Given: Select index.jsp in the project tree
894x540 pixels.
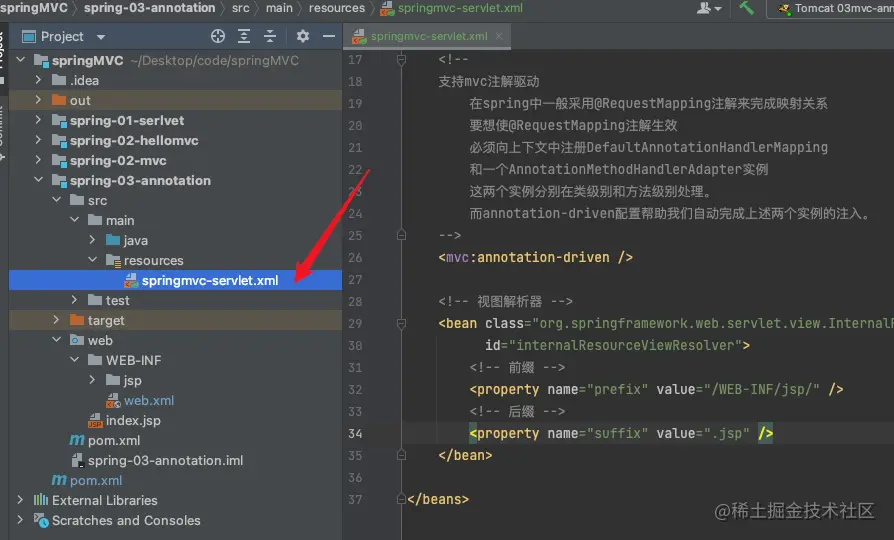Looking at the screenshot, I should [133, 420].
